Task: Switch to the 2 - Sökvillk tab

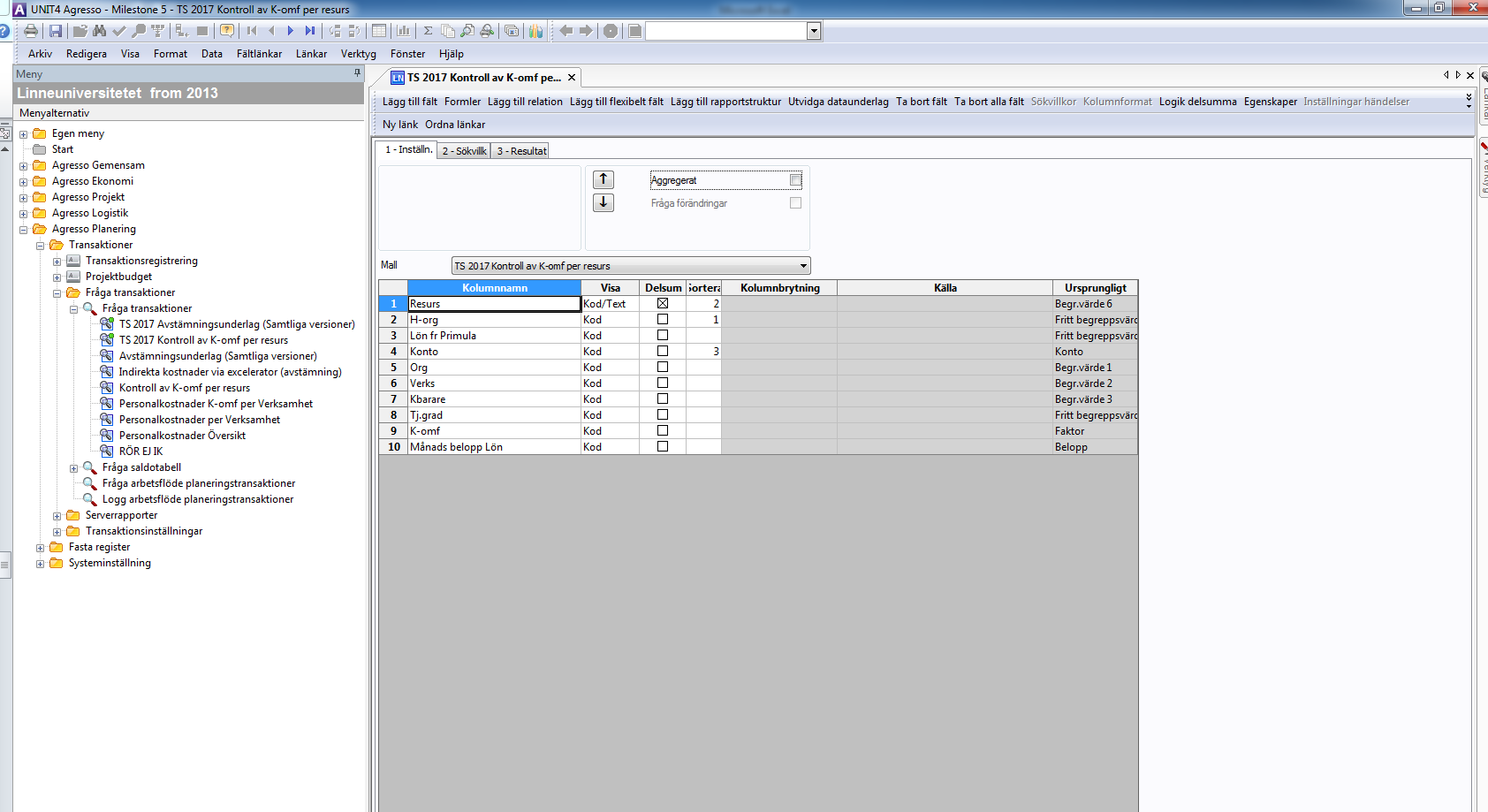Action: click(464, 151)
